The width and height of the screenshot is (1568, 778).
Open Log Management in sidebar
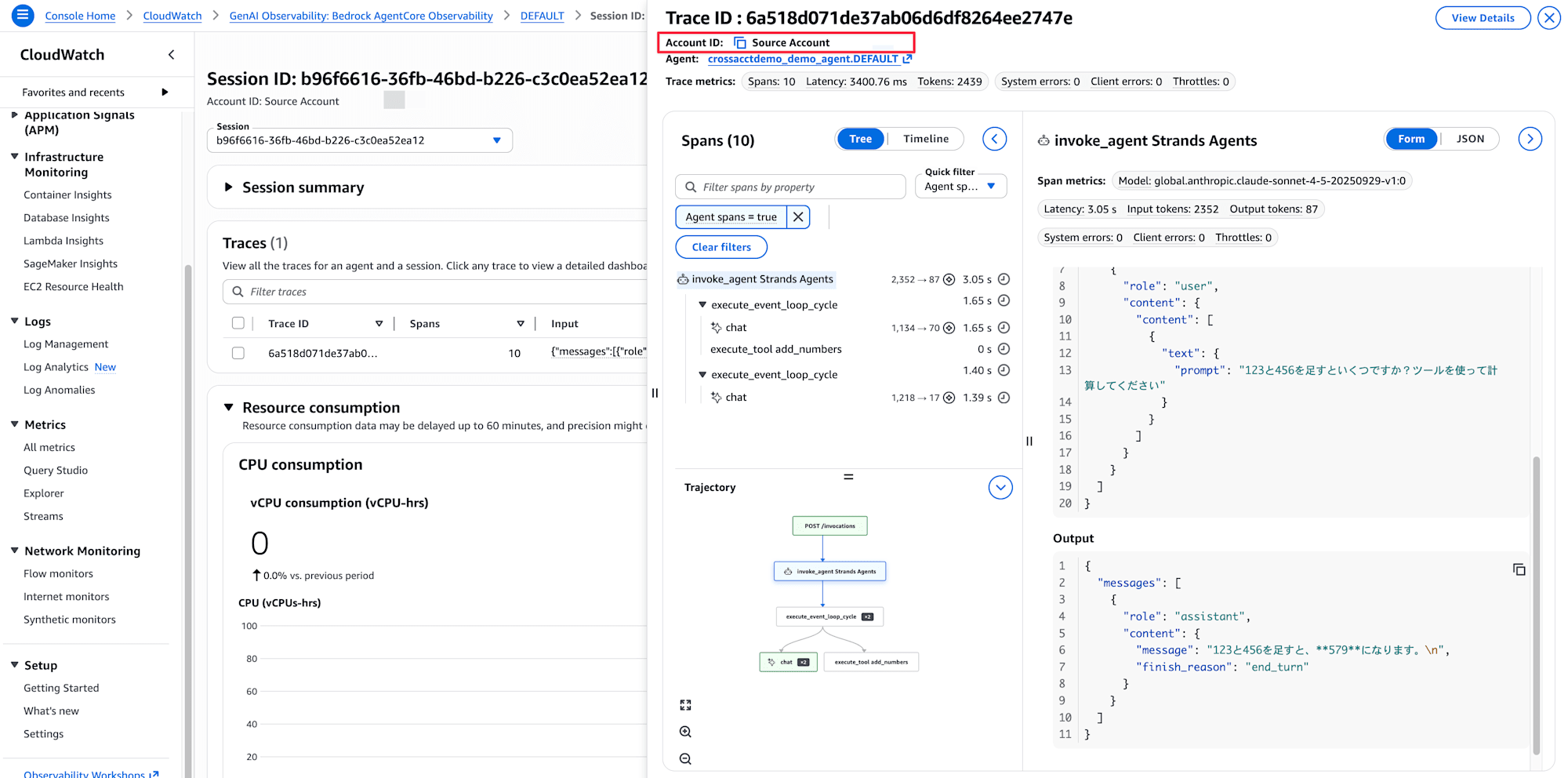coord(66,344)
